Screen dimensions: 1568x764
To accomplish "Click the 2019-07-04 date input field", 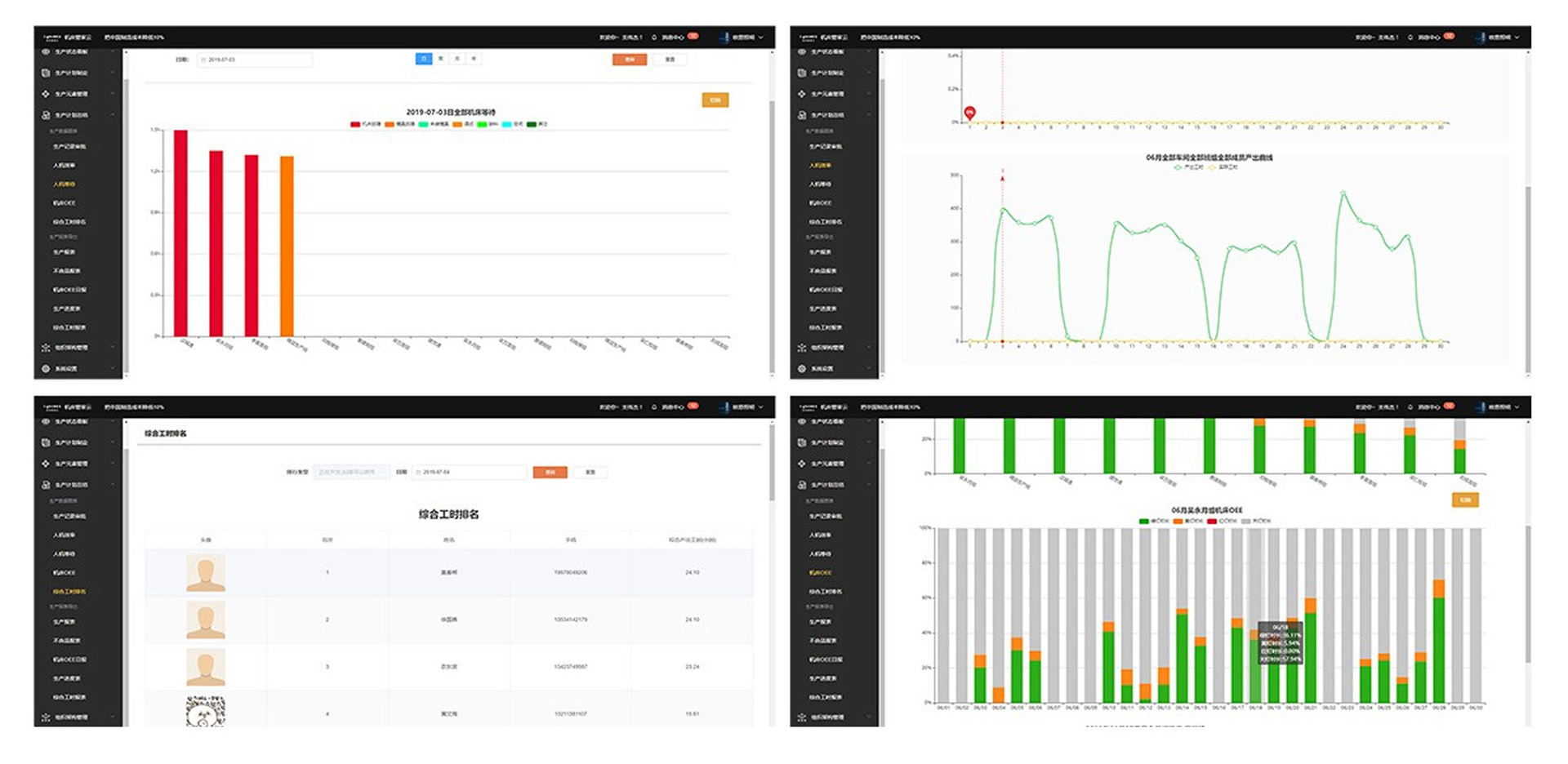I will tap(470, 473).
